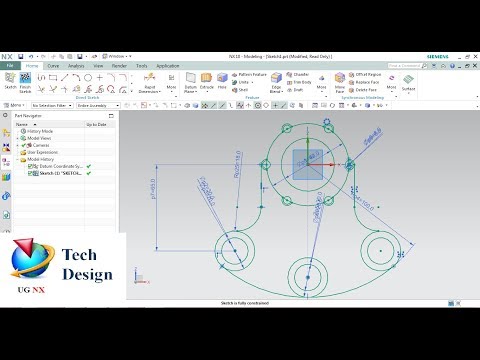480x360 pixels.
Task: Click the Offset Region button
Action: [365, 74]
